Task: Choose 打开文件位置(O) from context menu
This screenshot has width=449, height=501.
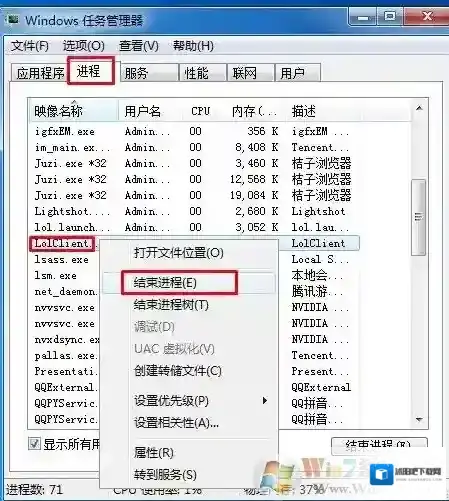Action: [x=189, y=253]
